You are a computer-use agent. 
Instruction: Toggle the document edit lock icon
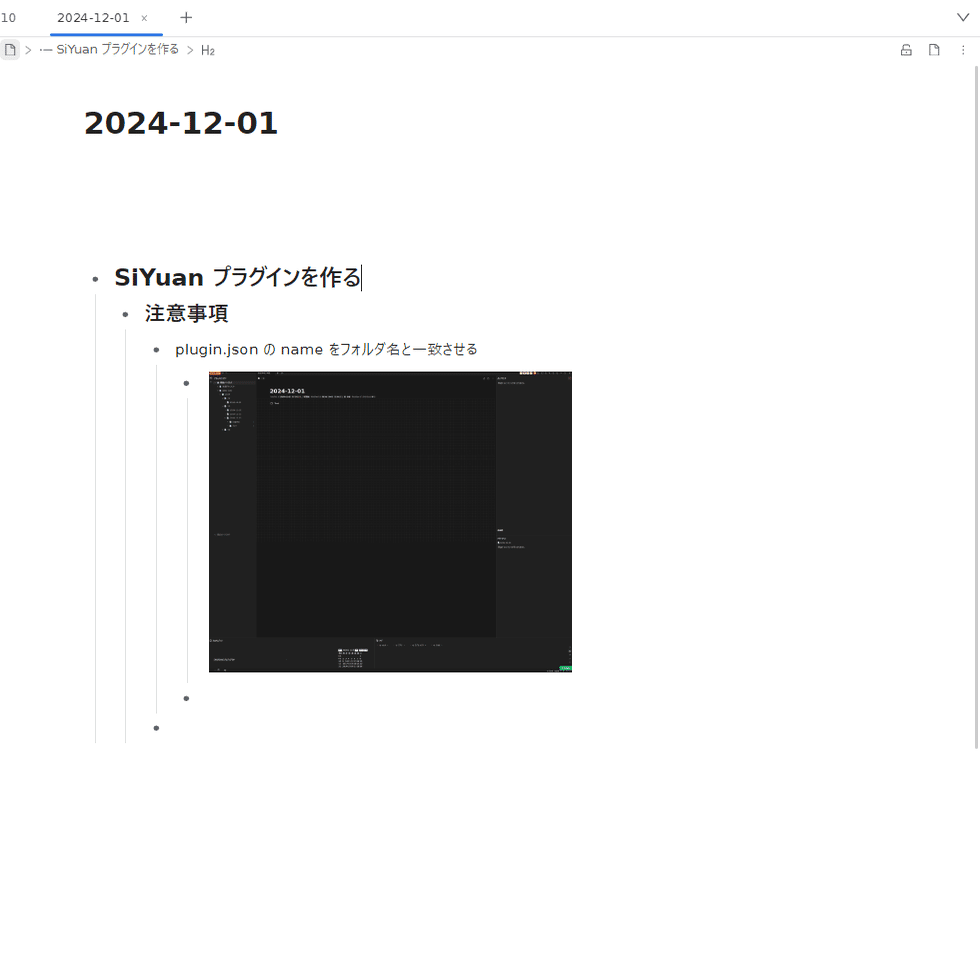click(906, 50)
